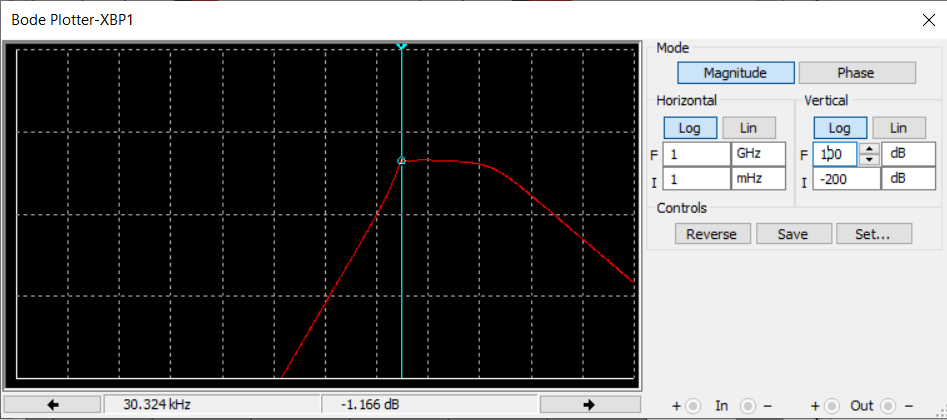Set horizontal axis to Lin
The width and height of the screenshot is (947, 420).
749,128
